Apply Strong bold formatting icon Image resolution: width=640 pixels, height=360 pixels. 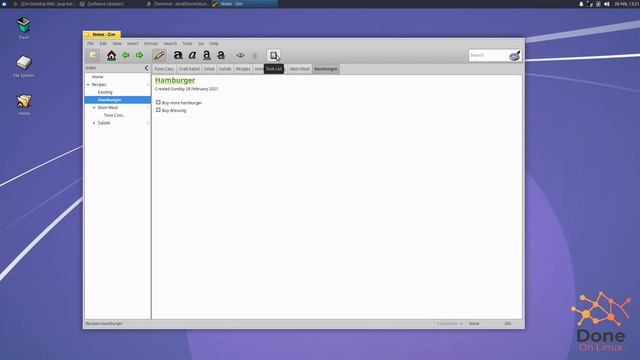(178, 55)
